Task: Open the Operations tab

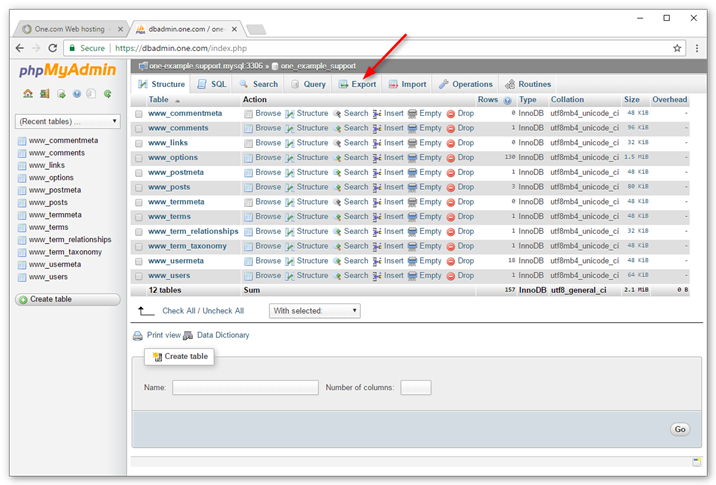Action: coord(466,84)
